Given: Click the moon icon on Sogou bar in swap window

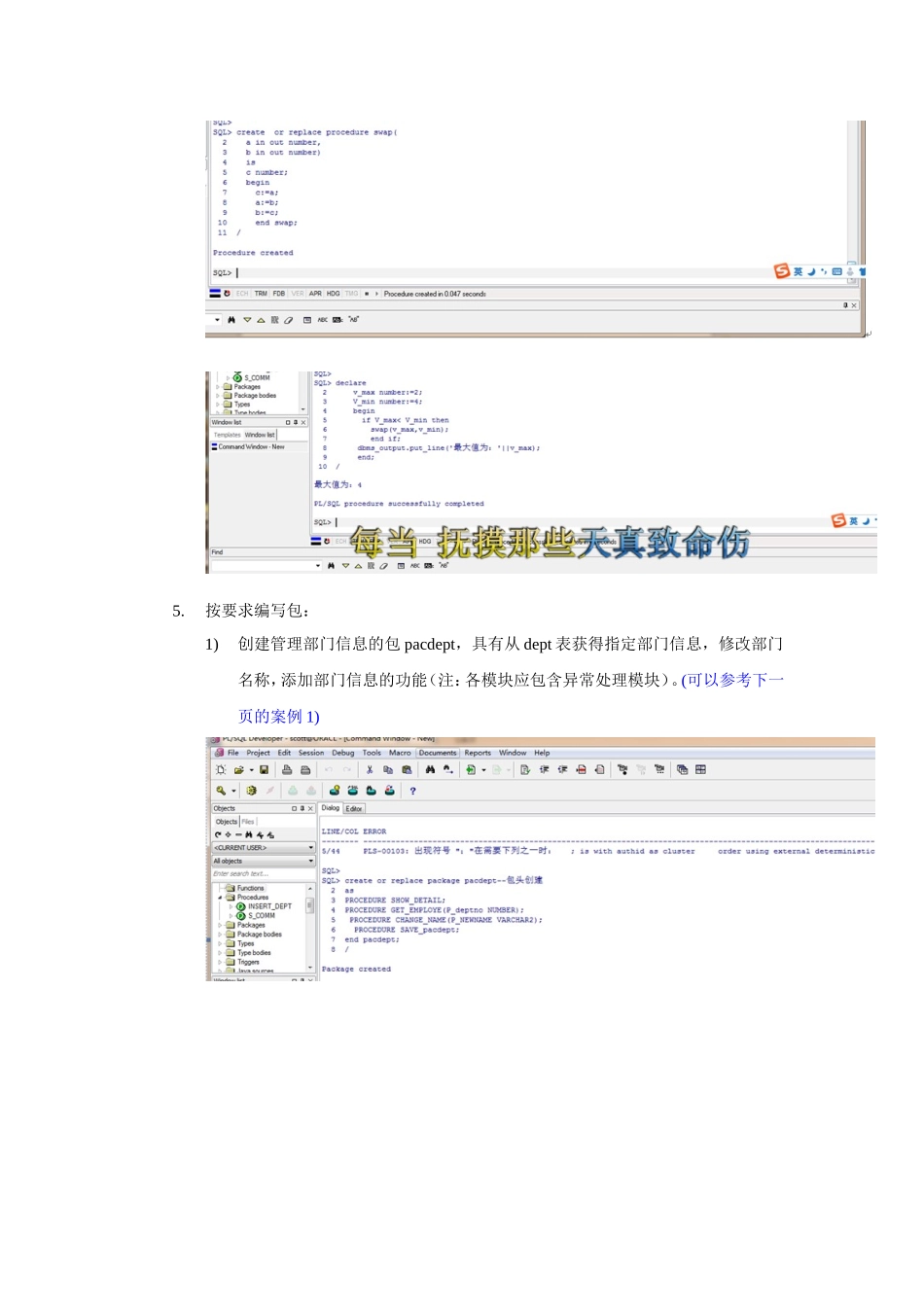Looking at the screenshot, I should (x=812, y=272).
